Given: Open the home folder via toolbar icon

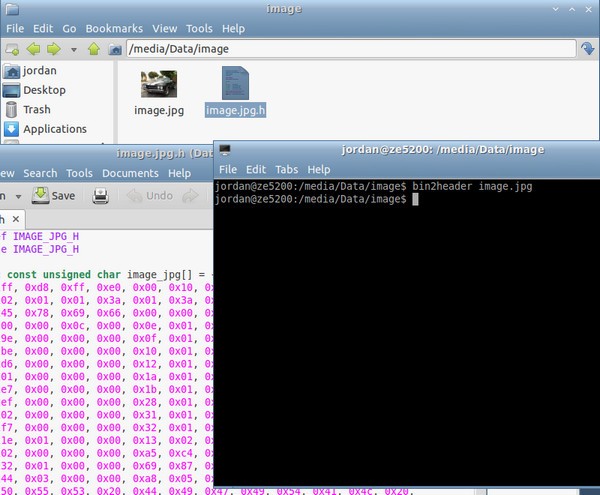Looking at the screenshot, I should click(x=115, y=49).
